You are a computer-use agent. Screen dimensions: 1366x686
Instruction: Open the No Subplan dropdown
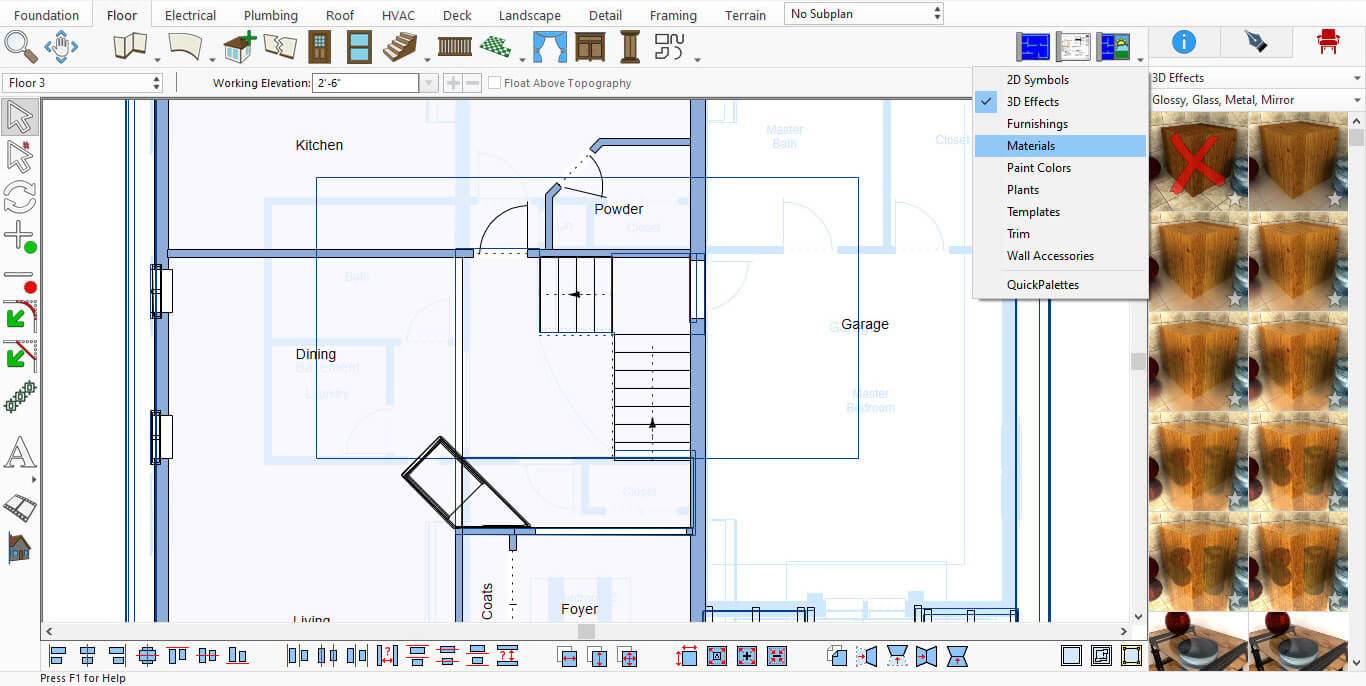tap(864, 14)
